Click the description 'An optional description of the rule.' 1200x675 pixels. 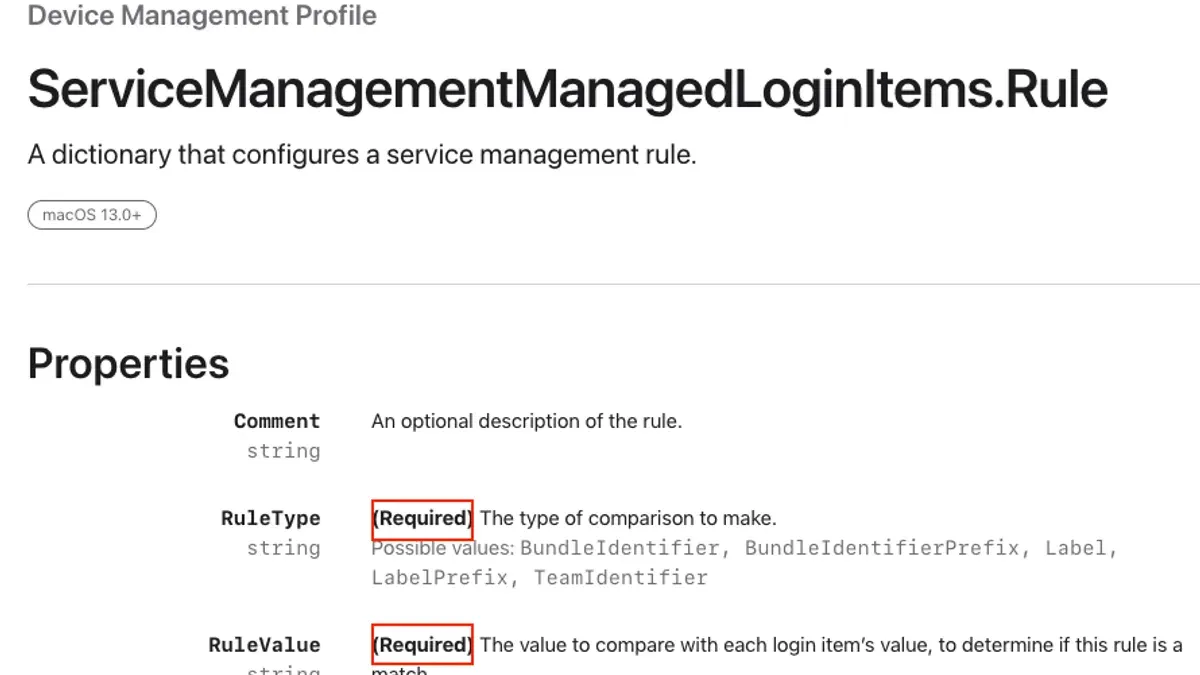(527, 421)
